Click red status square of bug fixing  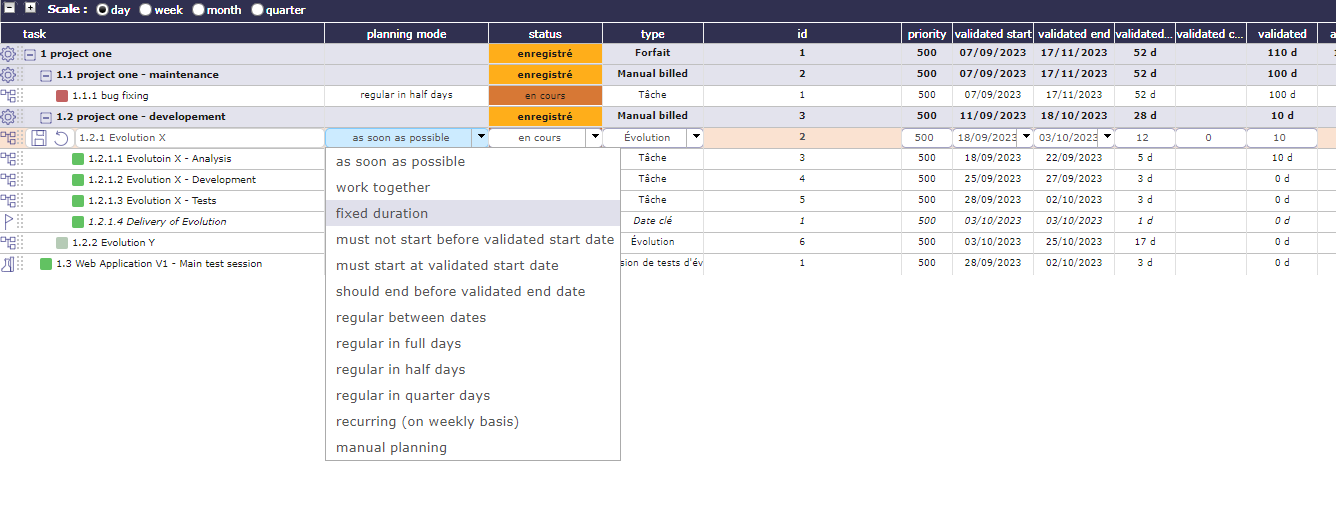pos(62,96)
